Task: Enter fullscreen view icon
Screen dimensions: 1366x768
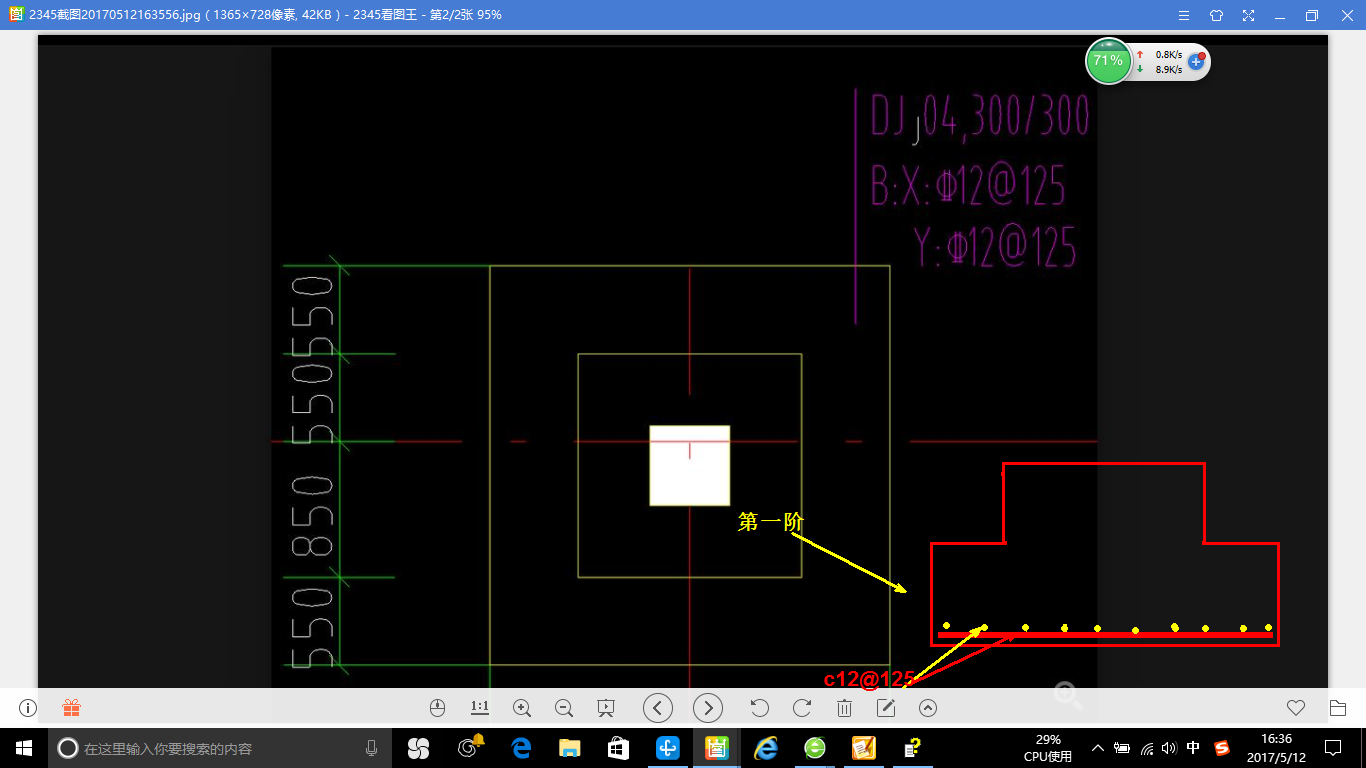Action: click(x=1248, y=15)
